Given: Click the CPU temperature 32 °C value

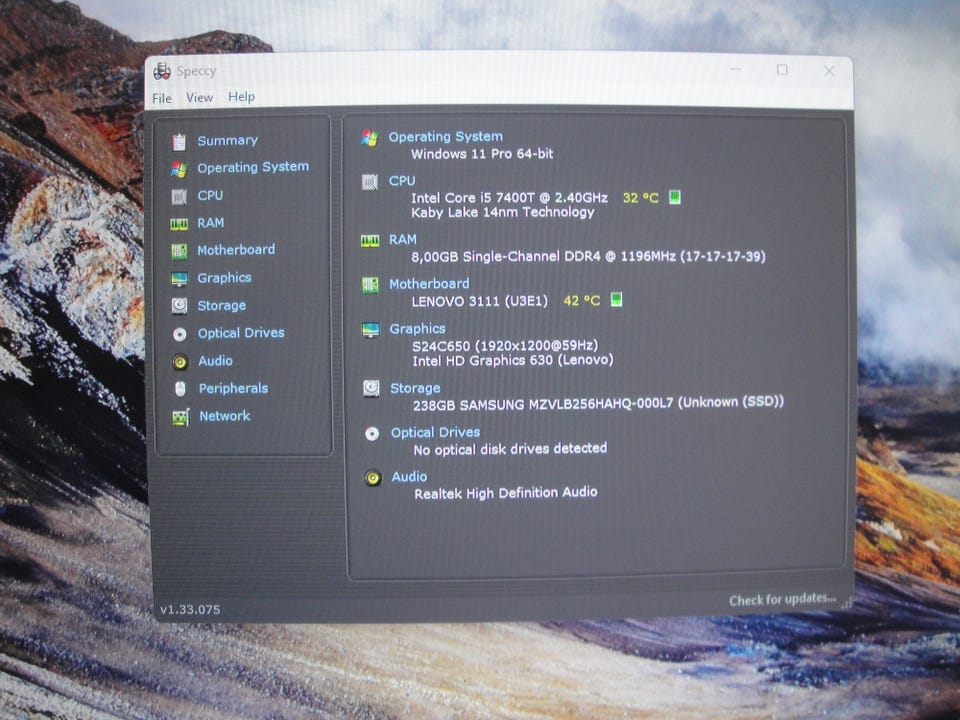Looking at the screenshot, I should click(x=640, y=198).
